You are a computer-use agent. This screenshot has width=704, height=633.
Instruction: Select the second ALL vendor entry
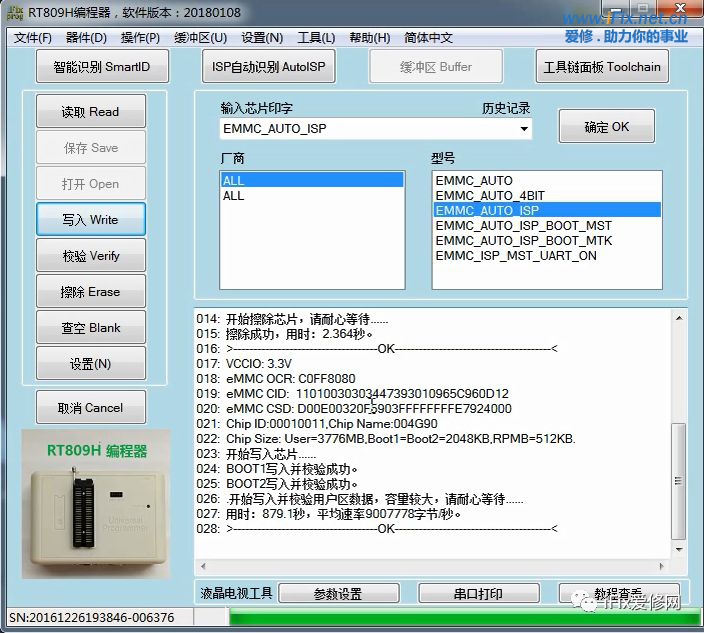312,195
